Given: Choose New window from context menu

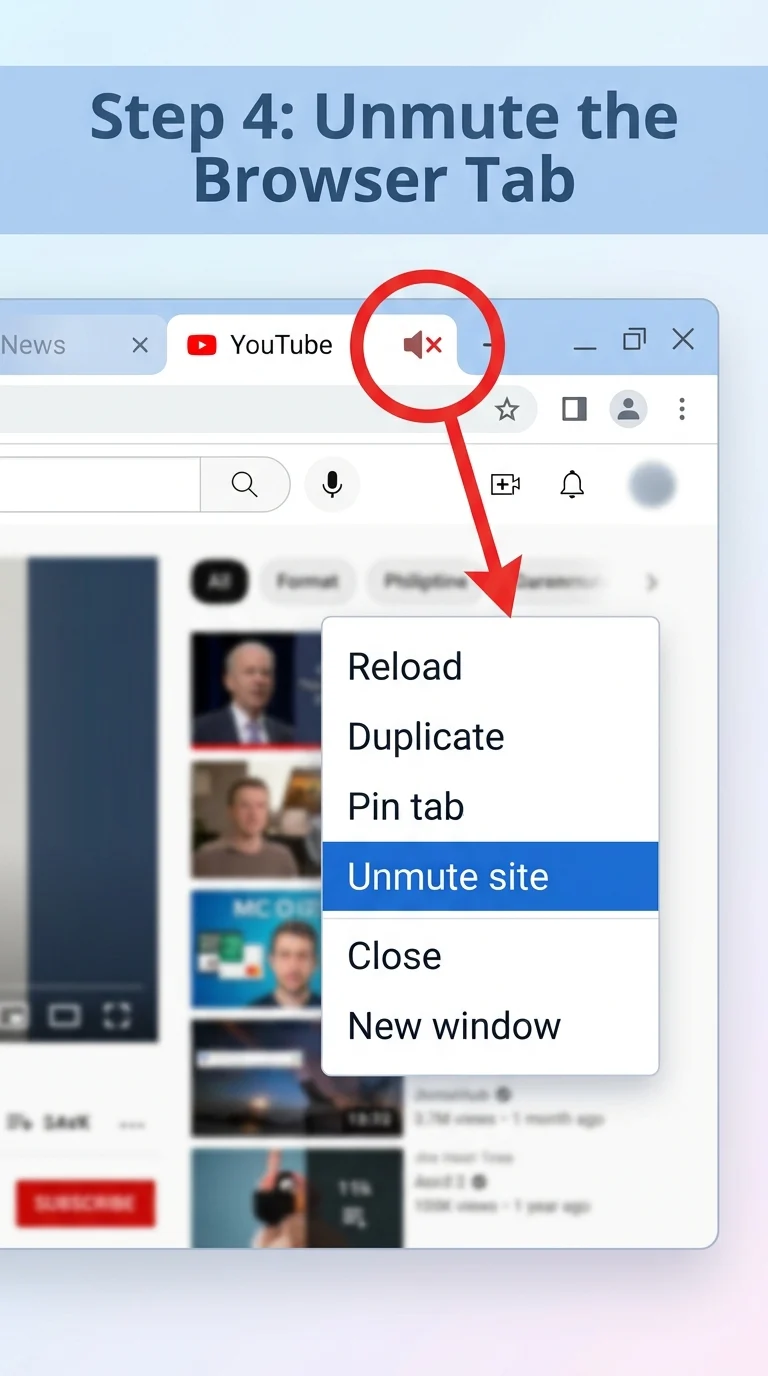Looking at the screenshot, I should tap(490, 1026).
